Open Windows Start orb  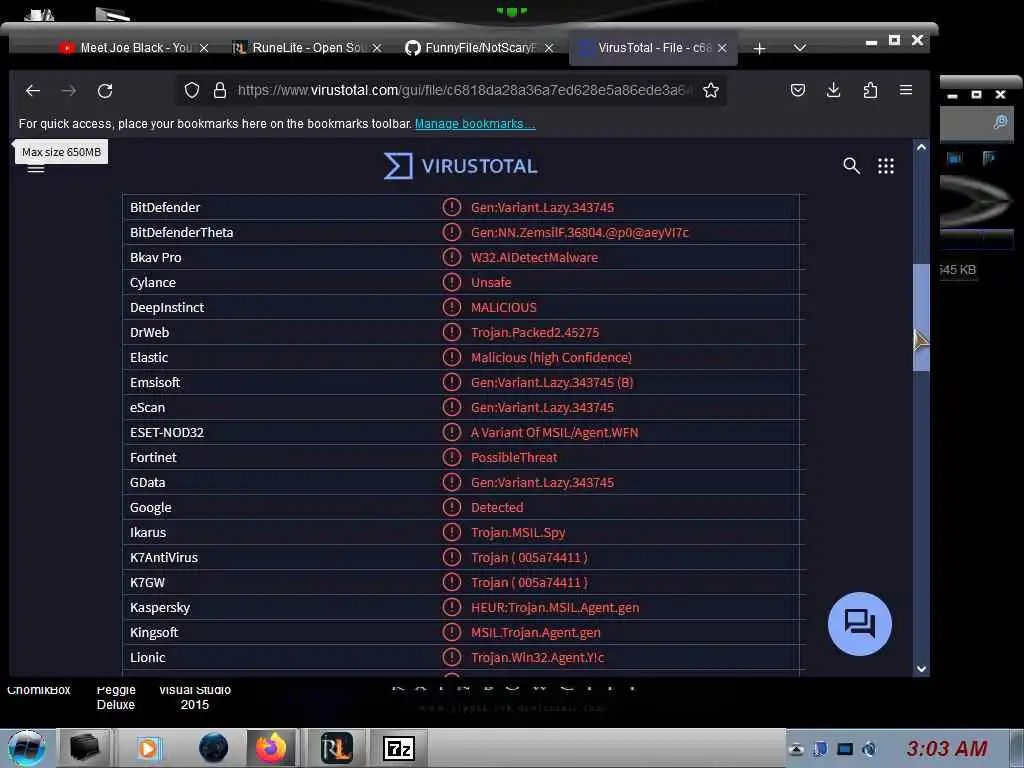27,748
